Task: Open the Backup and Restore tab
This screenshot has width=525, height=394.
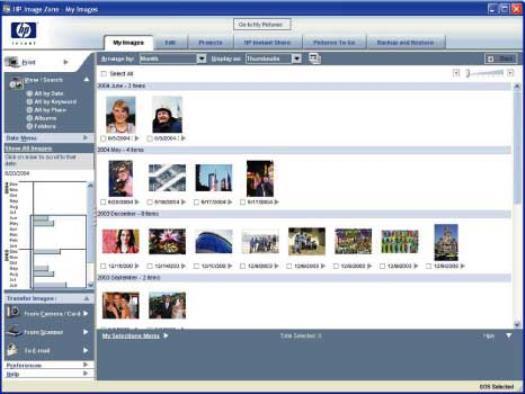Action: (405, 43)
